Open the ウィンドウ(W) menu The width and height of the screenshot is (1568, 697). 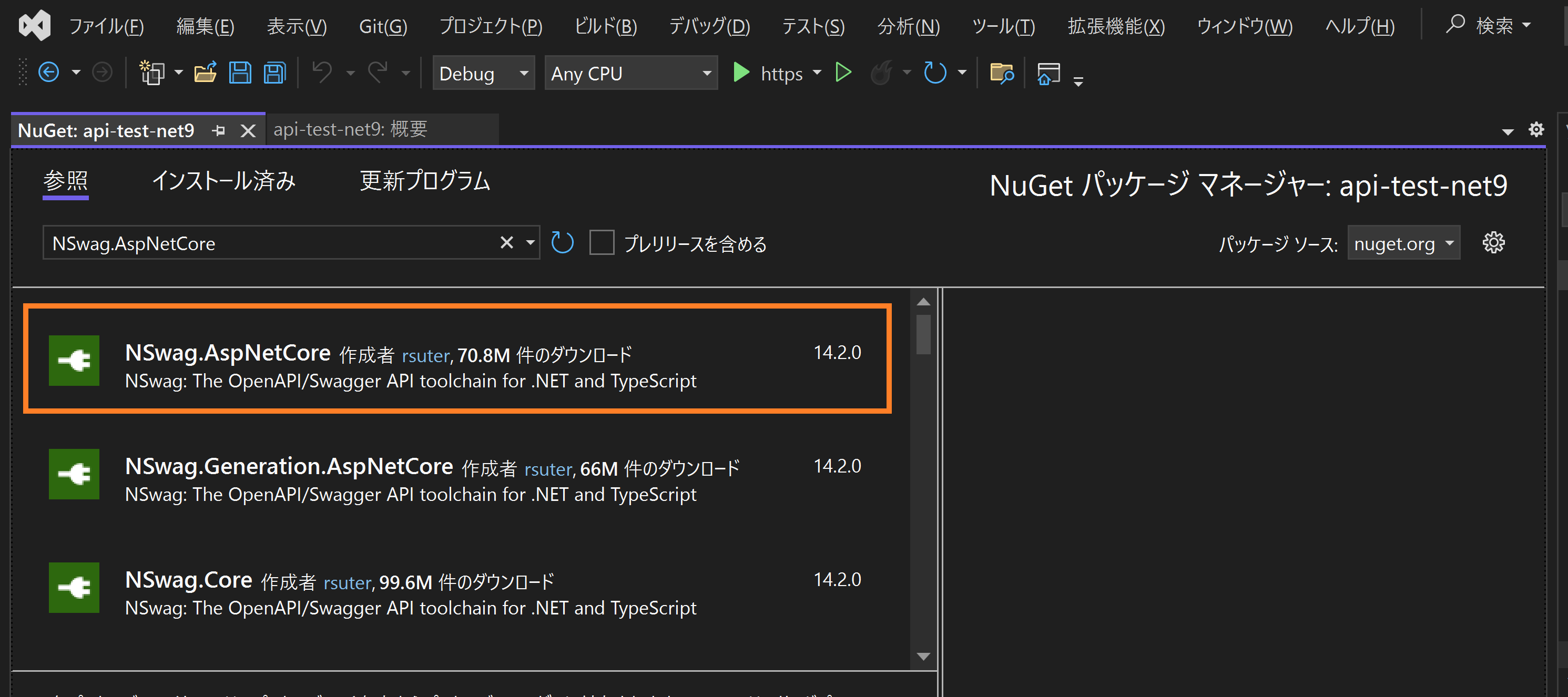click(x=1245, y=26)
